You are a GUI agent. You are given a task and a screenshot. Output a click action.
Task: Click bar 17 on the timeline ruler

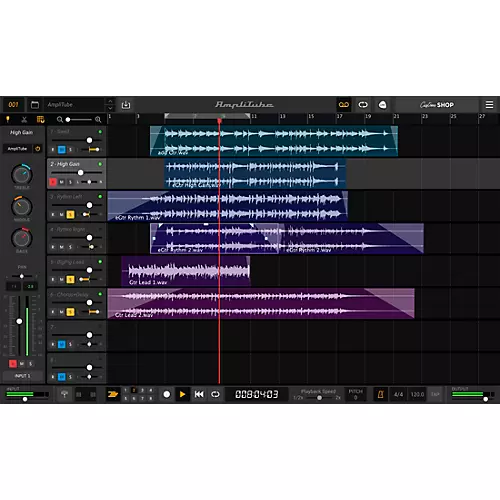coord(339,116)
